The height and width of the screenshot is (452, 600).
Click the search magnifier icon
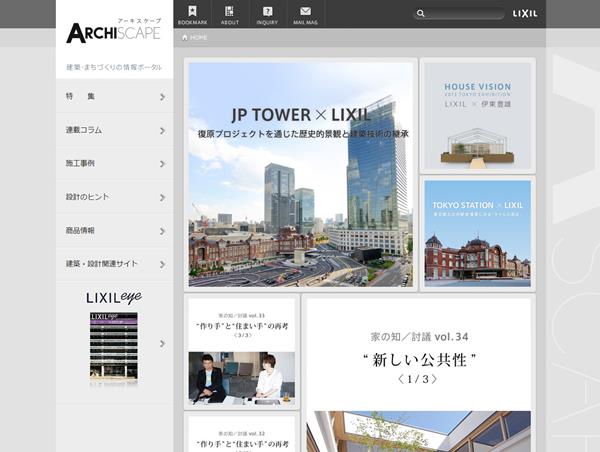pos(421,14)
